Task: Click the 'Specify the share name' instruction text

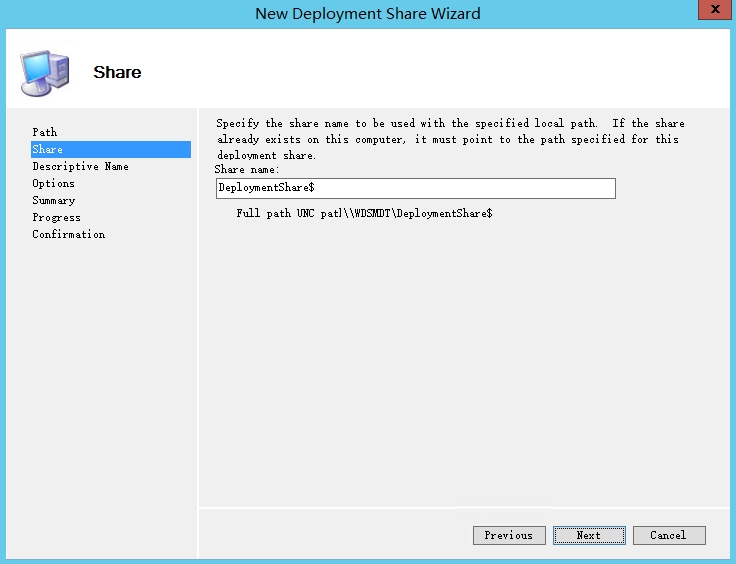Action: coord(451,139)
